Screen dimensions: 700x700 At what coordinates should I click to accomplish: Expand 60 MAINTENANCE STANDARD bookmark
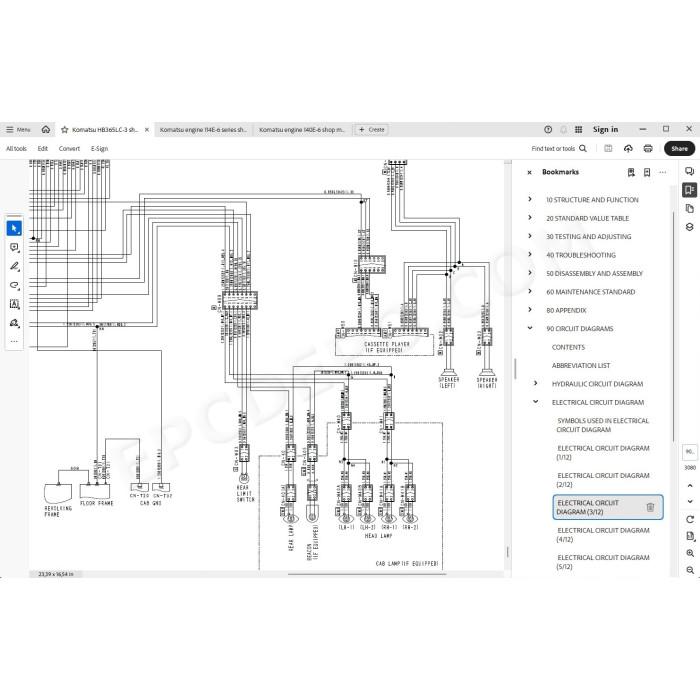(x=530, y=291)
